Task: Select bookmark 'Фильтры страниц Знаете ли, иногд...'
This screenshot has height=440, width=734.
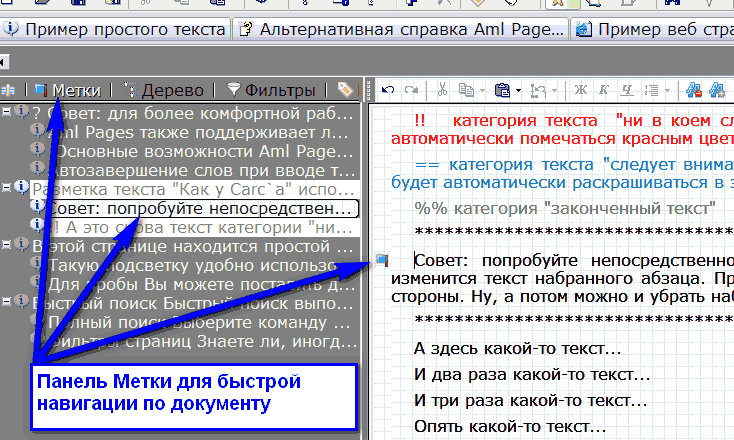Action: point(203,342)
